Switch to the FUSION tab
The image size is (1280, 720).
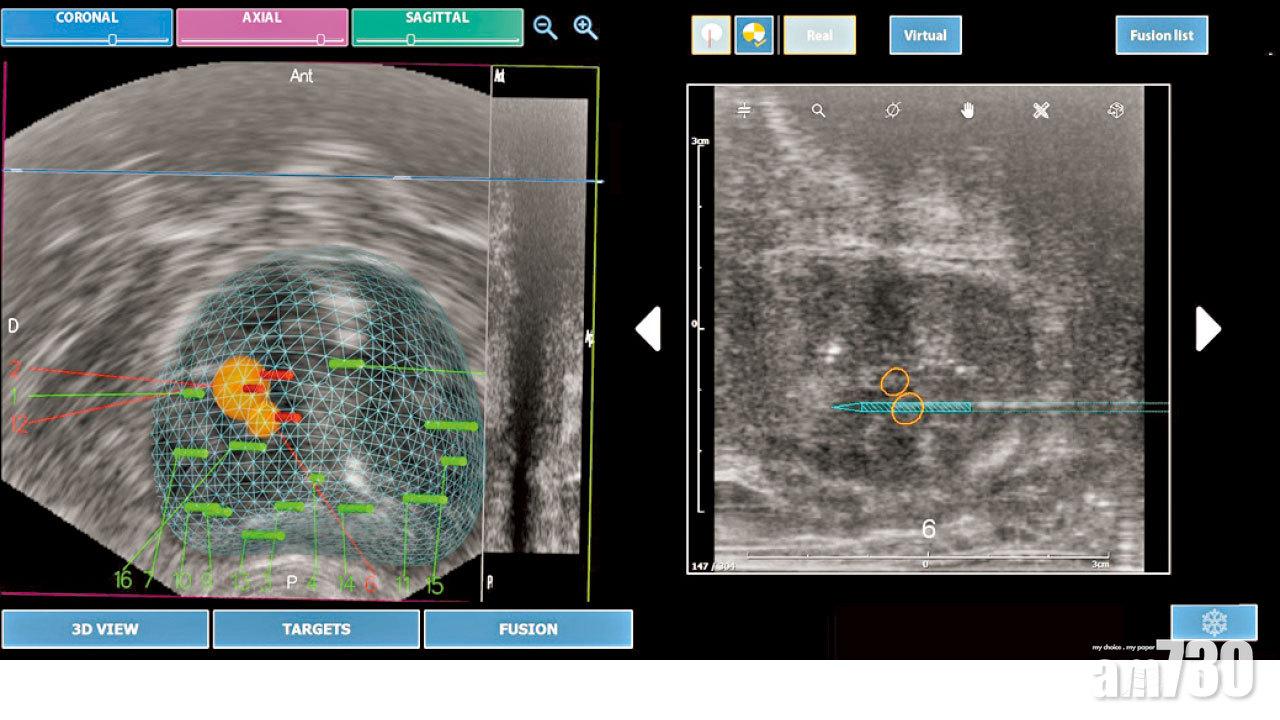528,629
